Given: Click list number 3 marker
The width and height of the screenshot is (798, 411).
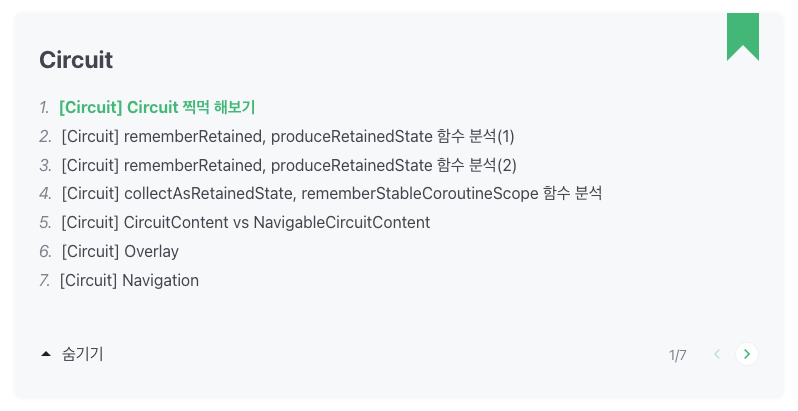Looking at the screenshot, I should coord(45,165).
